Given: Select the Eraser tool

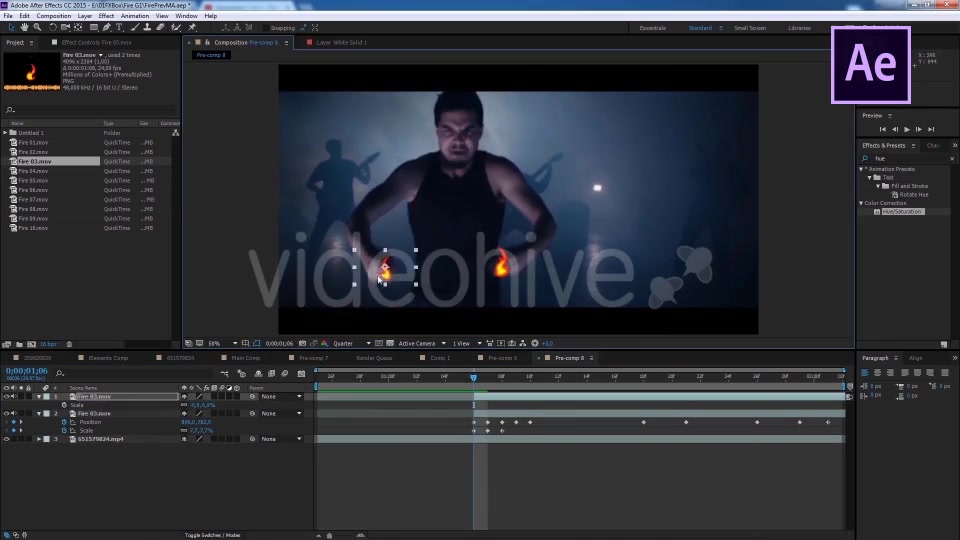Looking at the screenshot, I should point(160,28).
